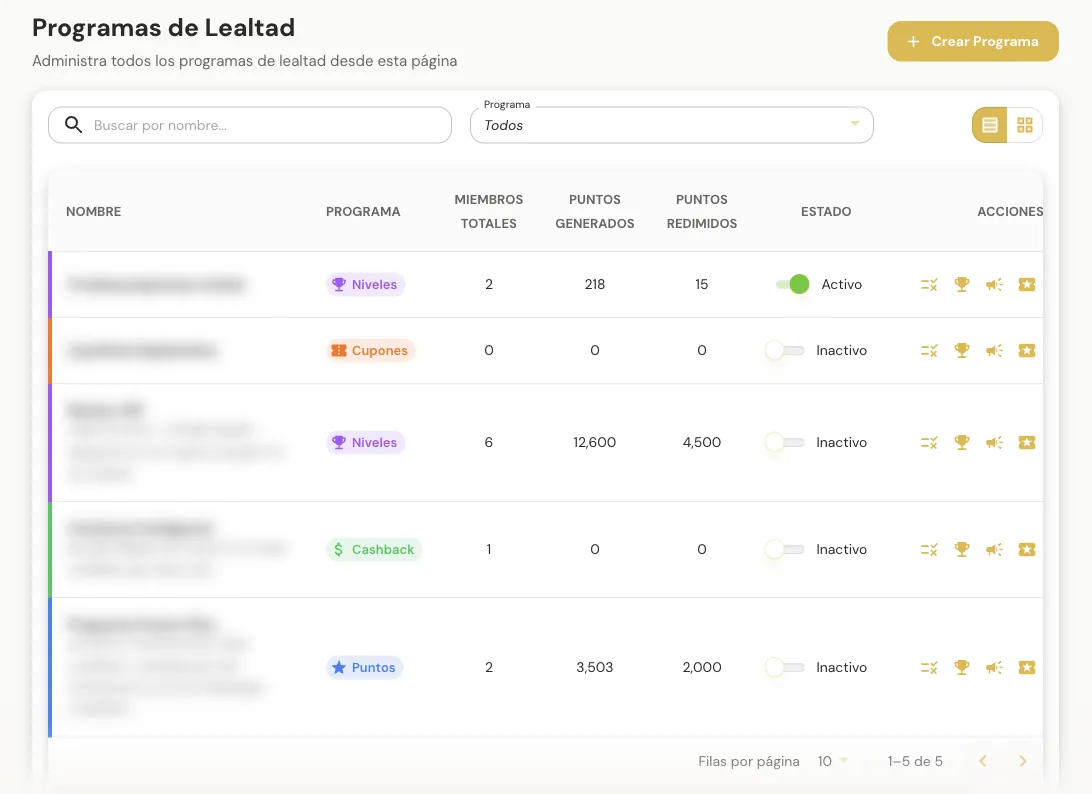This screenshot has height=794, width=1092.
Task: Go to the next page of results
Action: point(1022,761)
